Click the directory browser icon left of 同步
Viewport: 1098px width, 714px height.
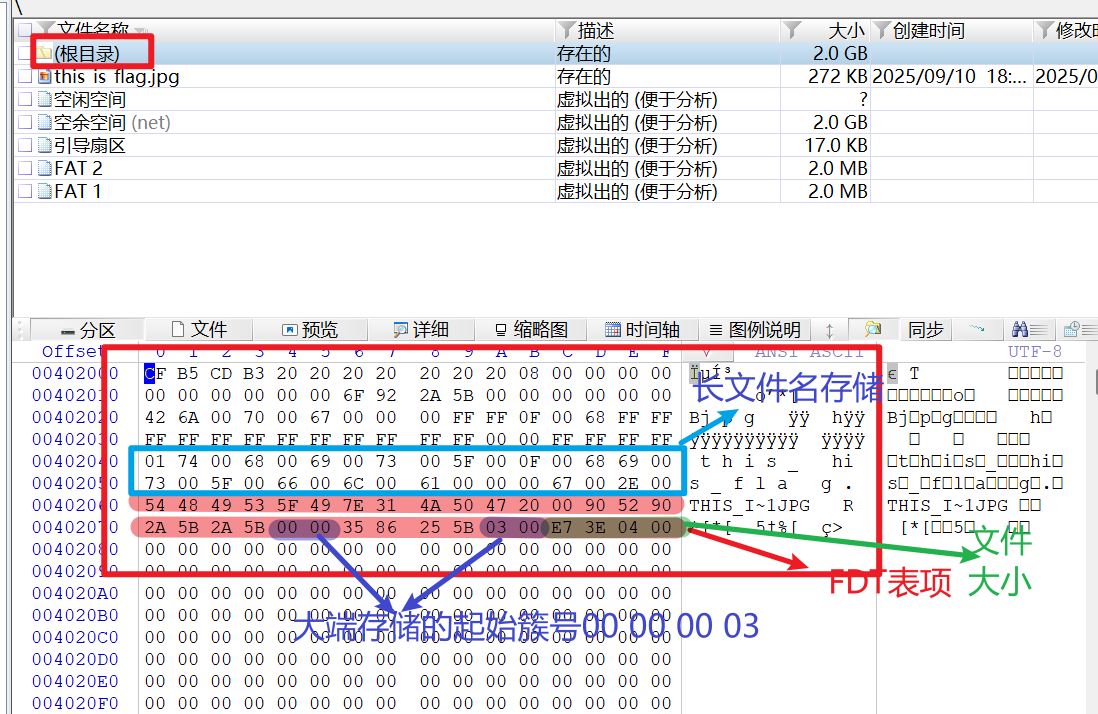coord(873,329)
